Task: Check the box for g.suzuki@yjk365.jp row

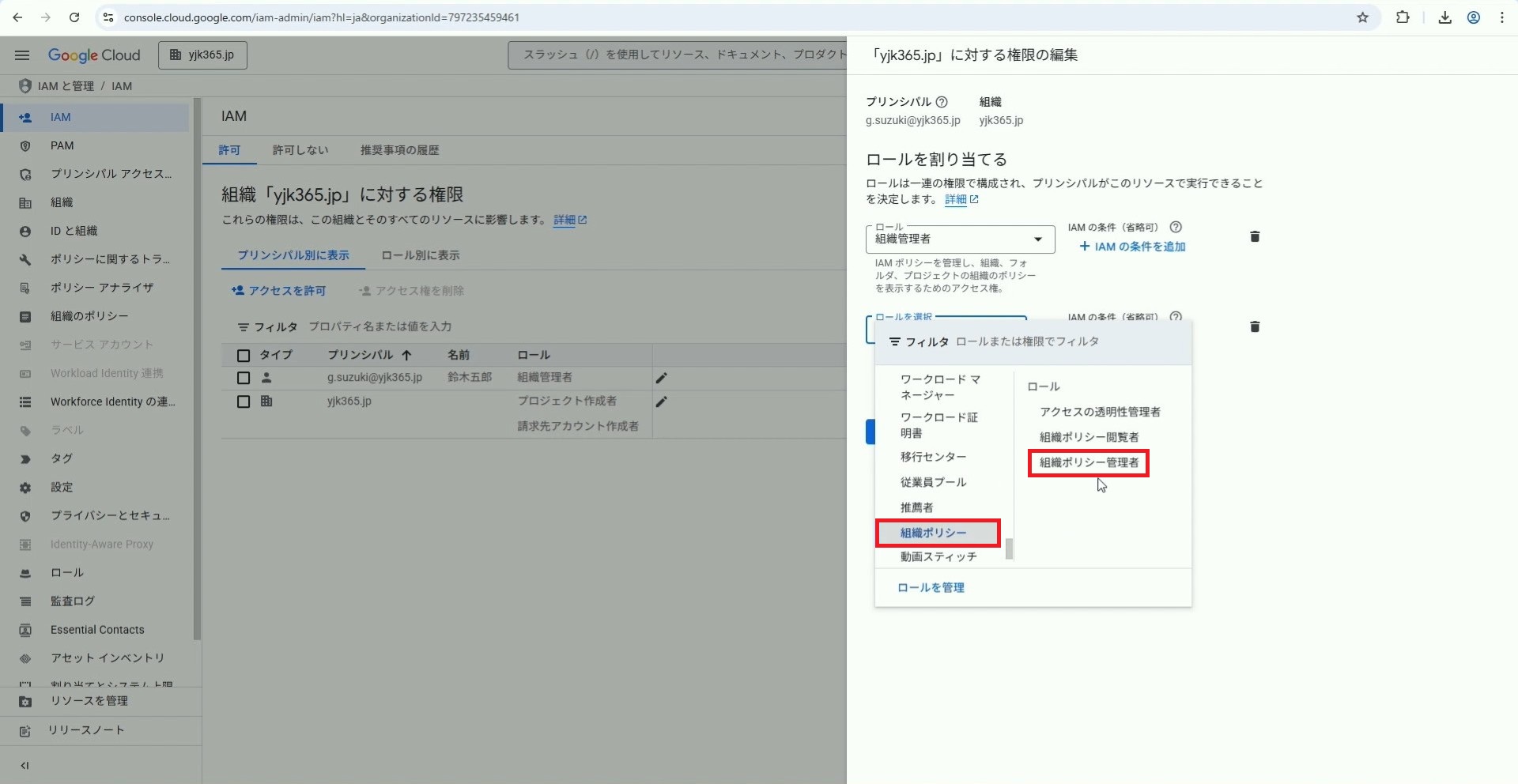Action: (x=244, y=378)
